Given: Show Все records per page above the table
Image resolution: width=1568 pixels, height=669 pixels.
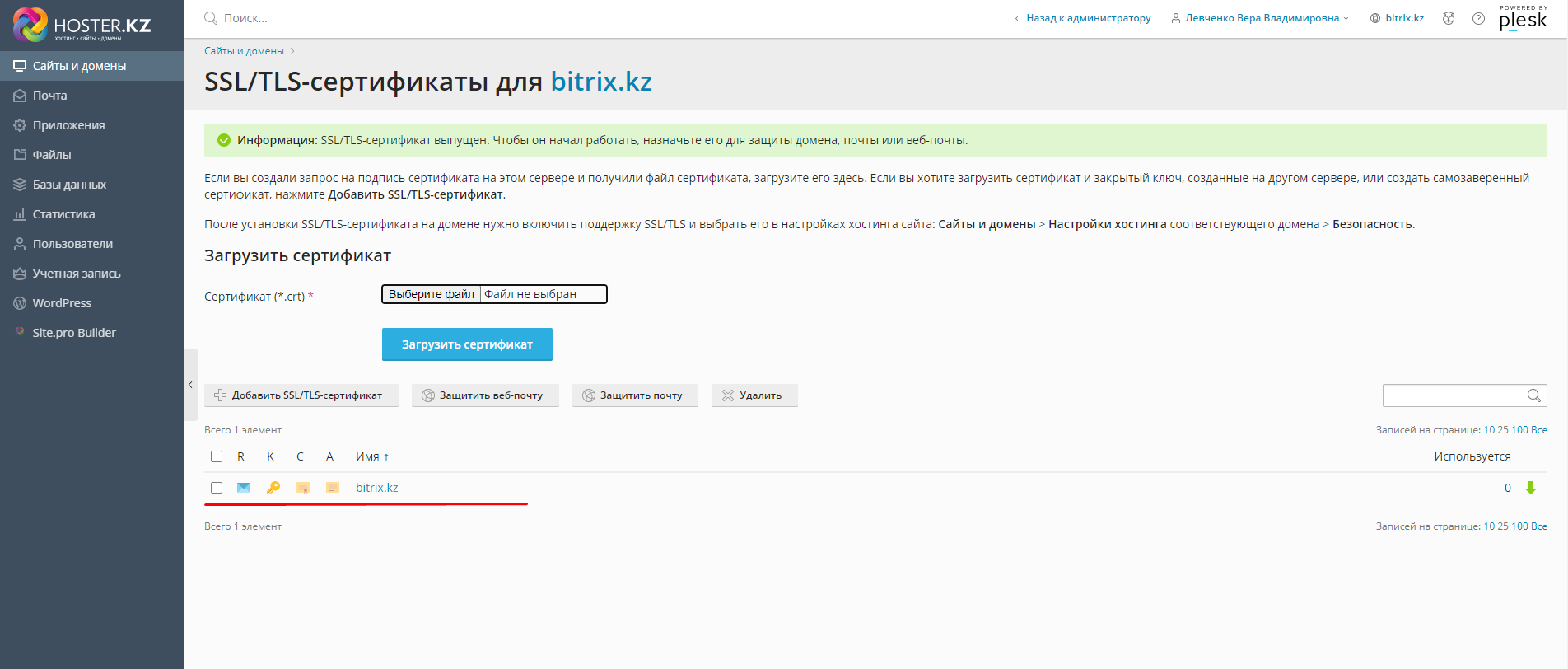Looking at the screenshot, I should 1539,430.
